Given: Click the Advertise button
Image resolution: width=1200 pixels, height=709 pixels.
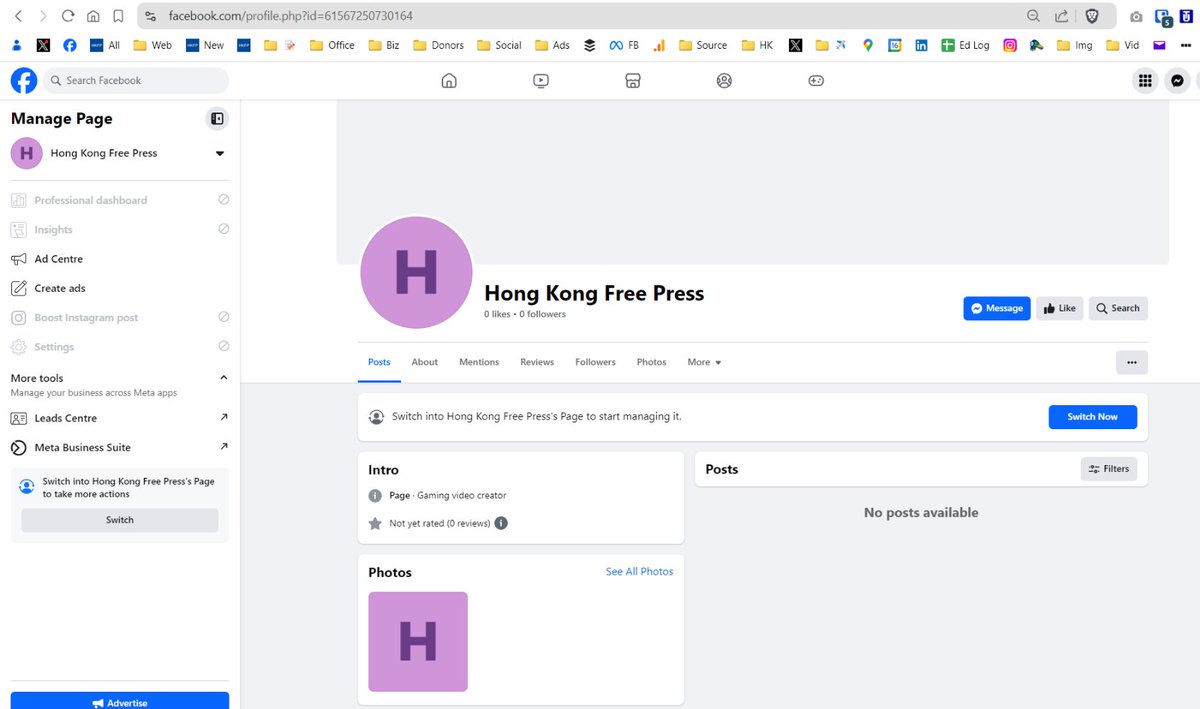Looking at the screenshot, I should pos(120,702).
